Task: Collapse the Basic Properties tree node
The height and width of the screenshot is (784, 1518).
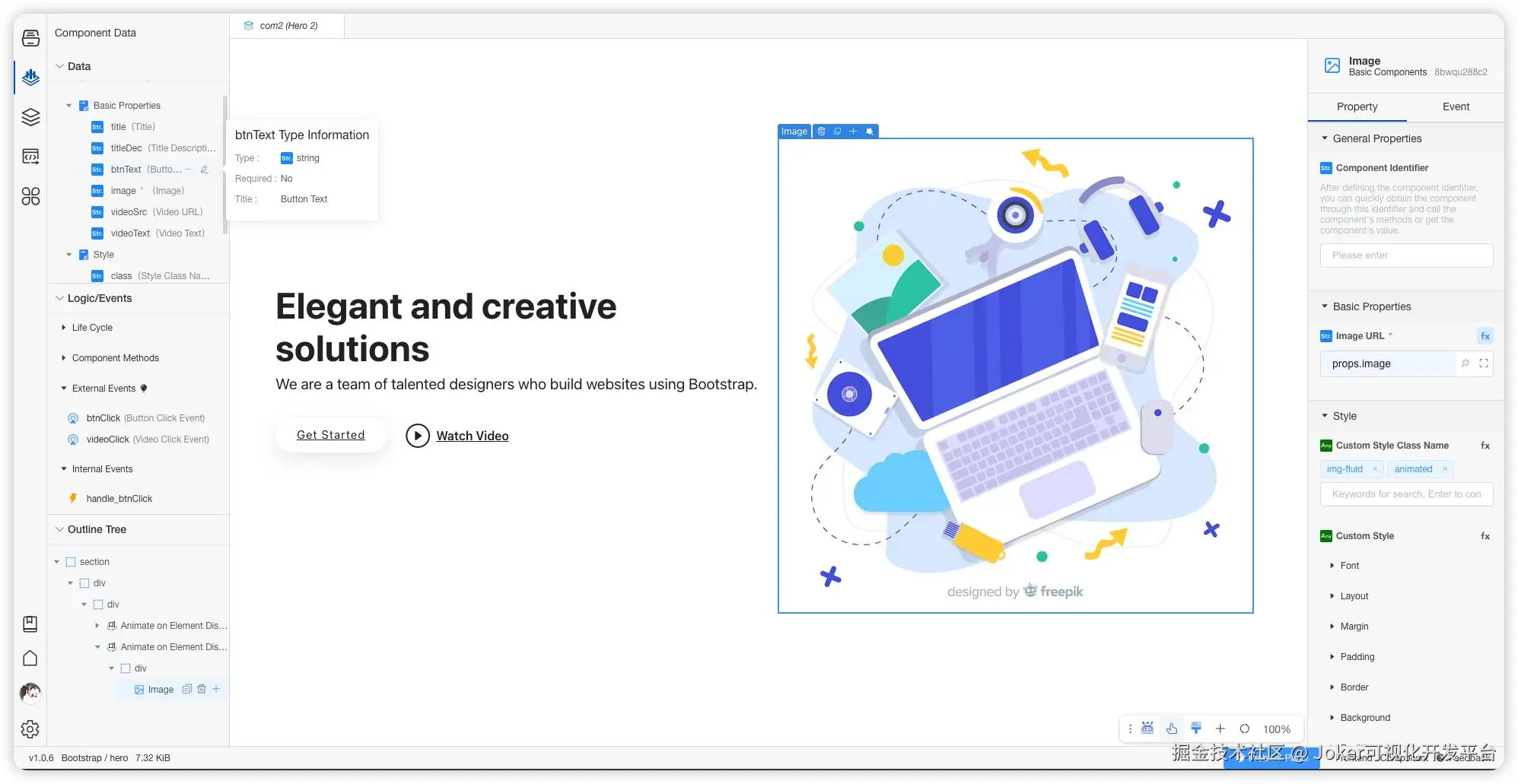Action: click(x=69, y=106)
